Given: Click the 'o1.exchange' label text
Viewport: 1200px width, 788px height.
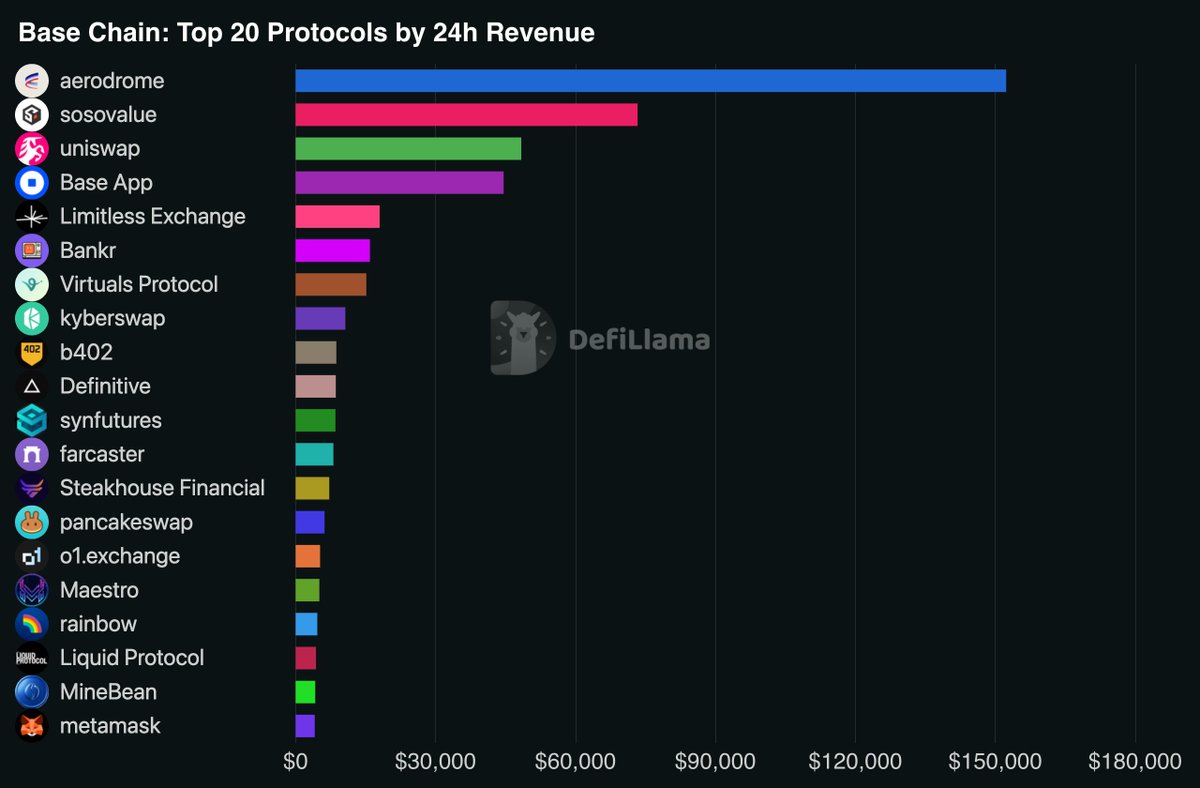Looking at the screenshot, I should 120,557.
